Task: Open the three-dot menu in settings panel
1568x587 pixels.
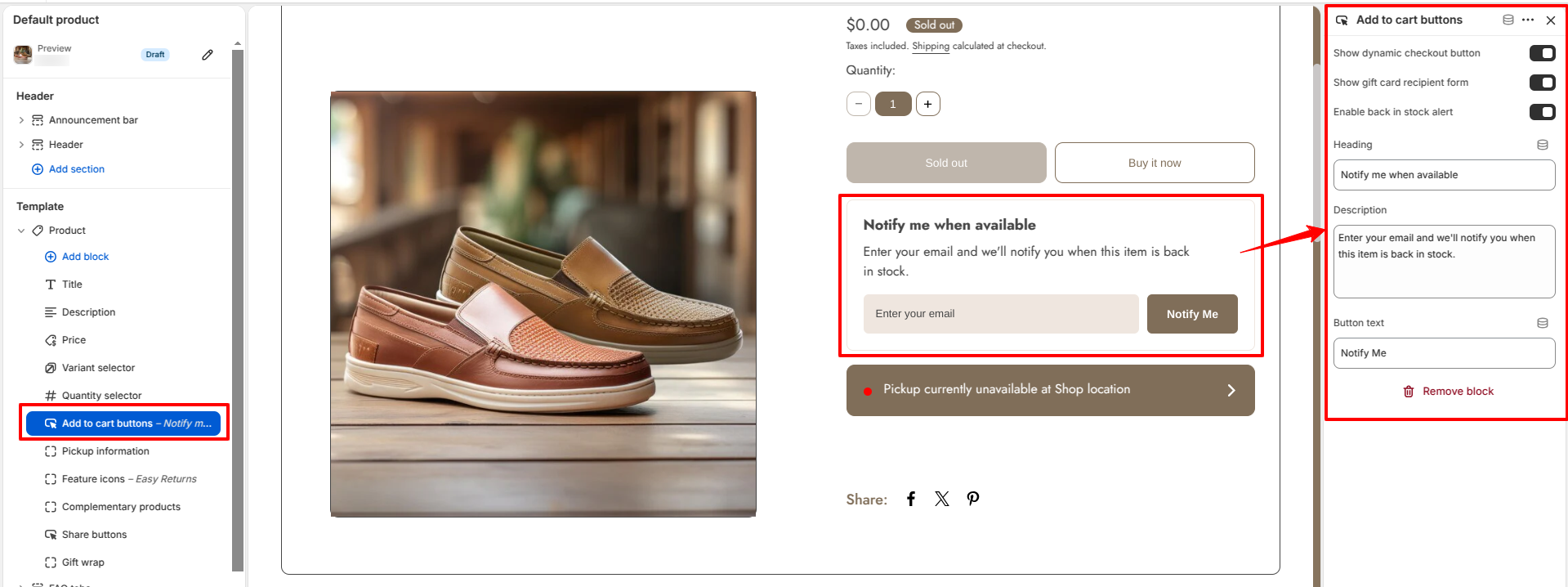Action: click(1528, 20)
